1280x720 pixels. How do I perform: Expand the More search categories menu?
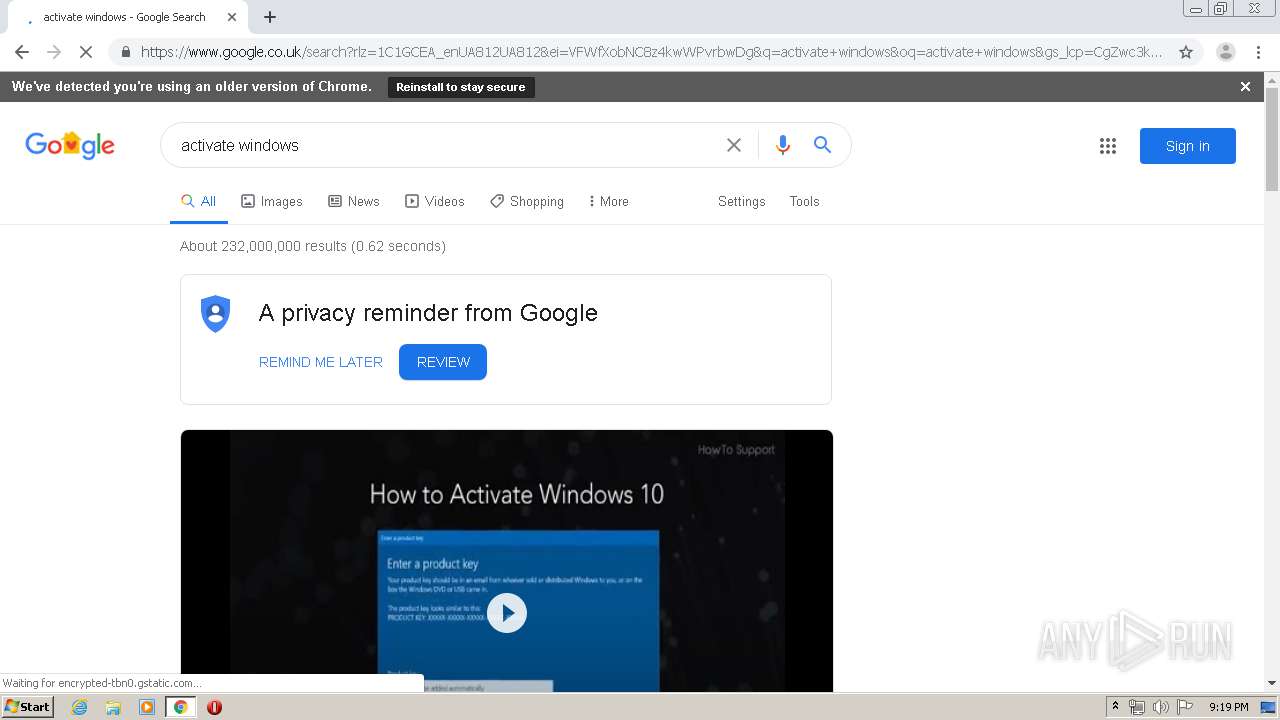pyautogui.click(x=609, y=201)
